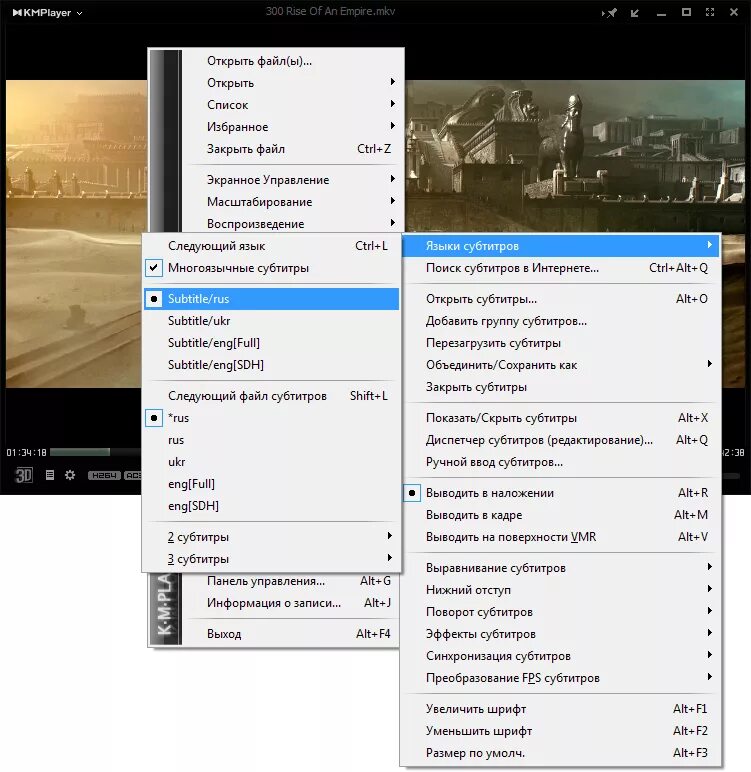
Task: Expand the Масштабирование submenu
Action: click(294, 202)
